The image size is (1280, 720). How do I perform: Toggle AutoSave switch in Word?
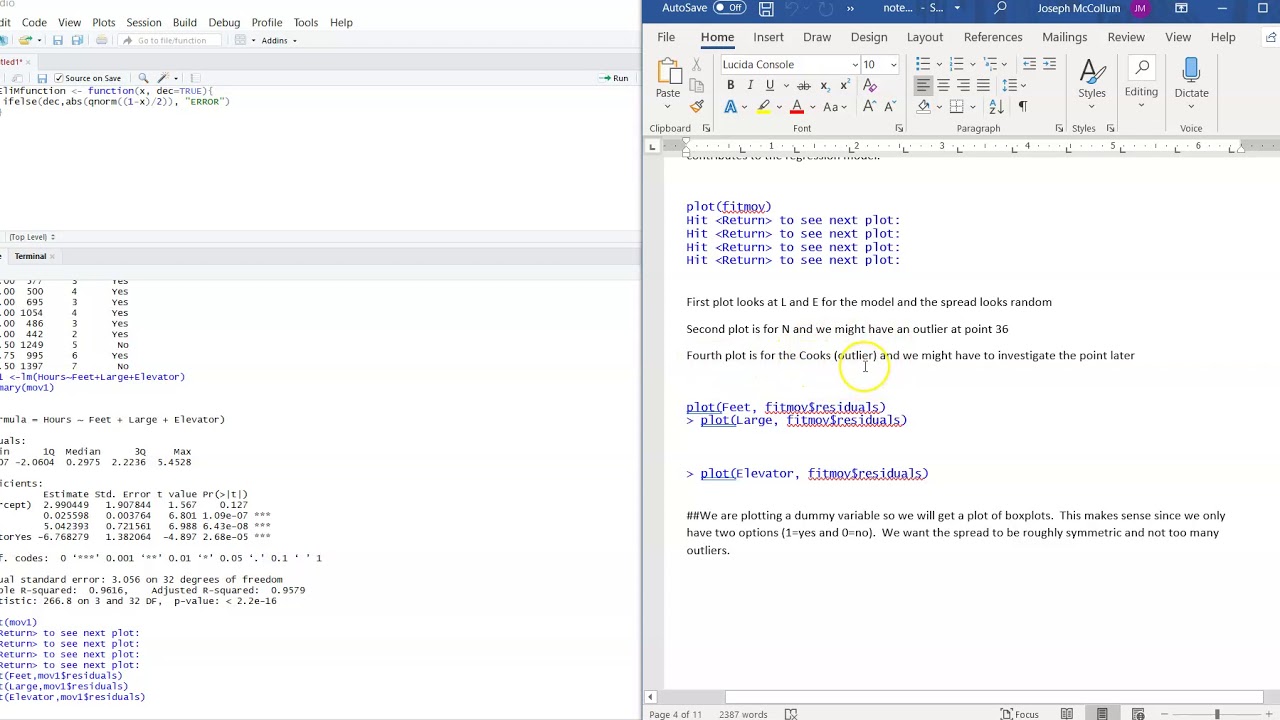coord(730,8)
